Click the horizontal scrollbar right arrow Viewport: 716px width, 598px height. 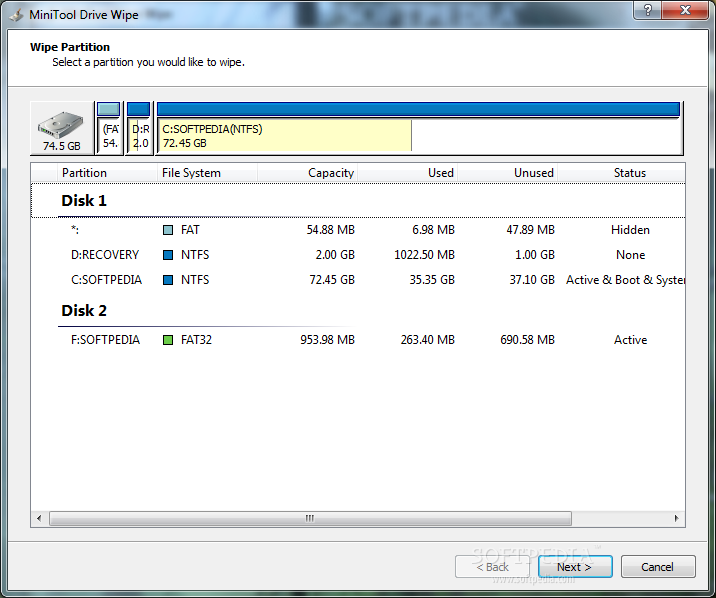[676, 518]
